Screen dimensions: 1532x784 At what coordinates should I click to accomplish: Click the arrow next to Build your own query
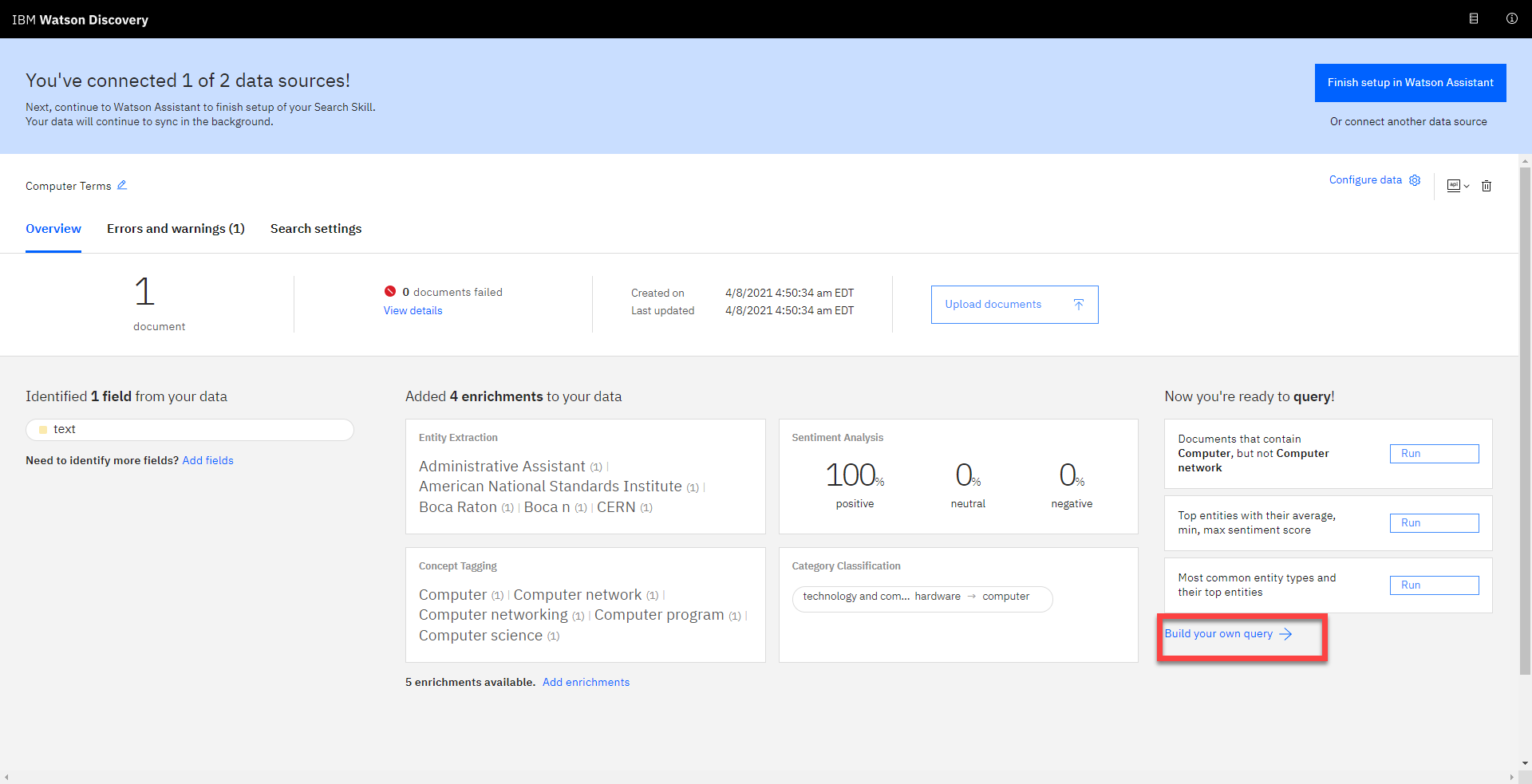[1285, 634]
